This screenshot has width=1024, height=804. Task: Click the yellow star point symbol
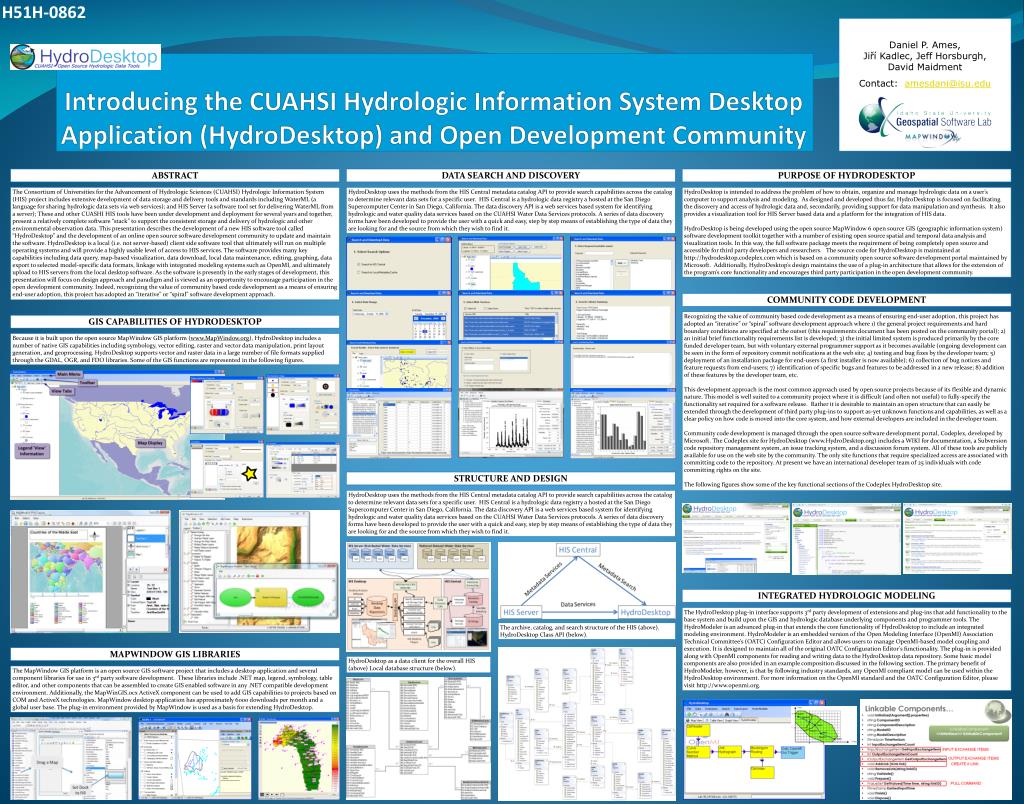click(249, 474)
